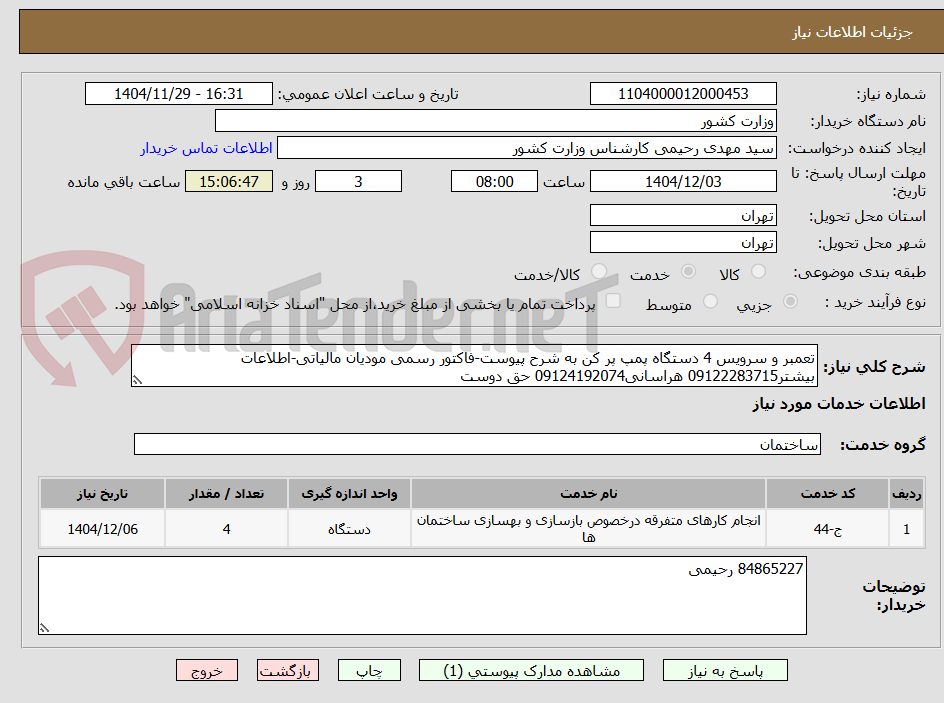The width and height of the screenshot is (944, 703).
Task: Click service name cell انجام کارهای متفرقه
Action: [588, 528]
